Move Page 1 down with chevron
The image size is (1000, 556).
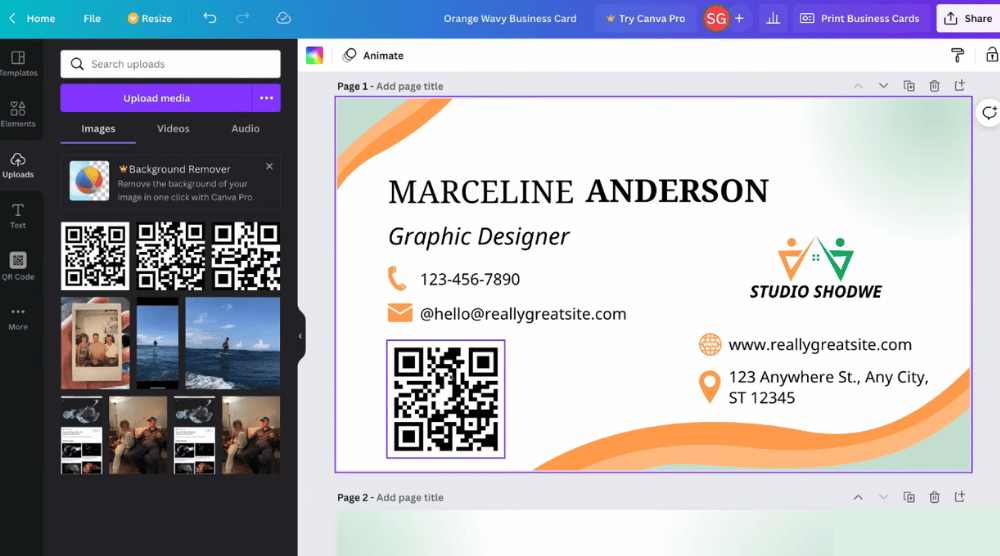883,86
